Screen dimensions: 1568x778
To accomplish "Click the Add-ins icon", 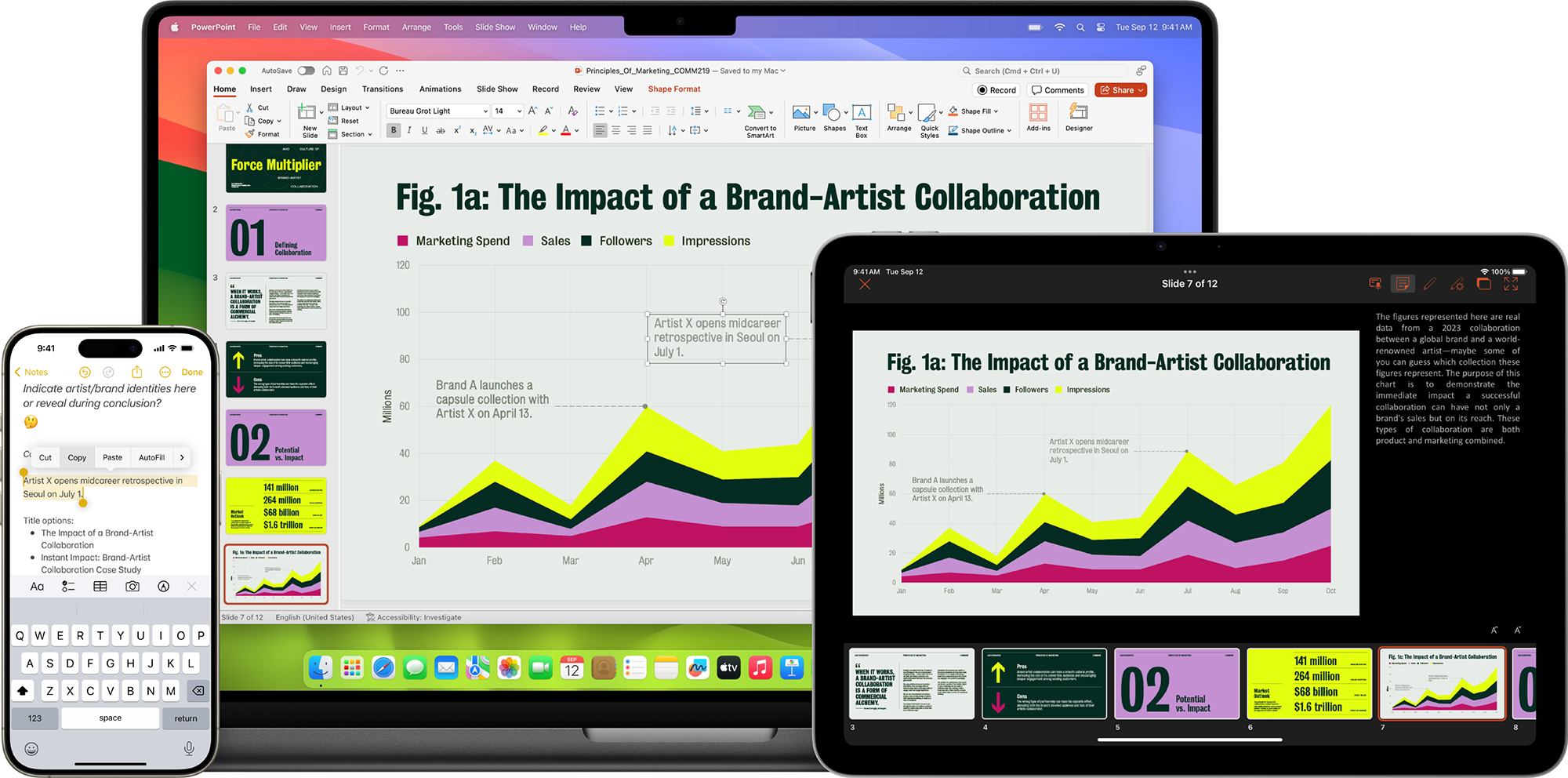I will point(1038,117).
